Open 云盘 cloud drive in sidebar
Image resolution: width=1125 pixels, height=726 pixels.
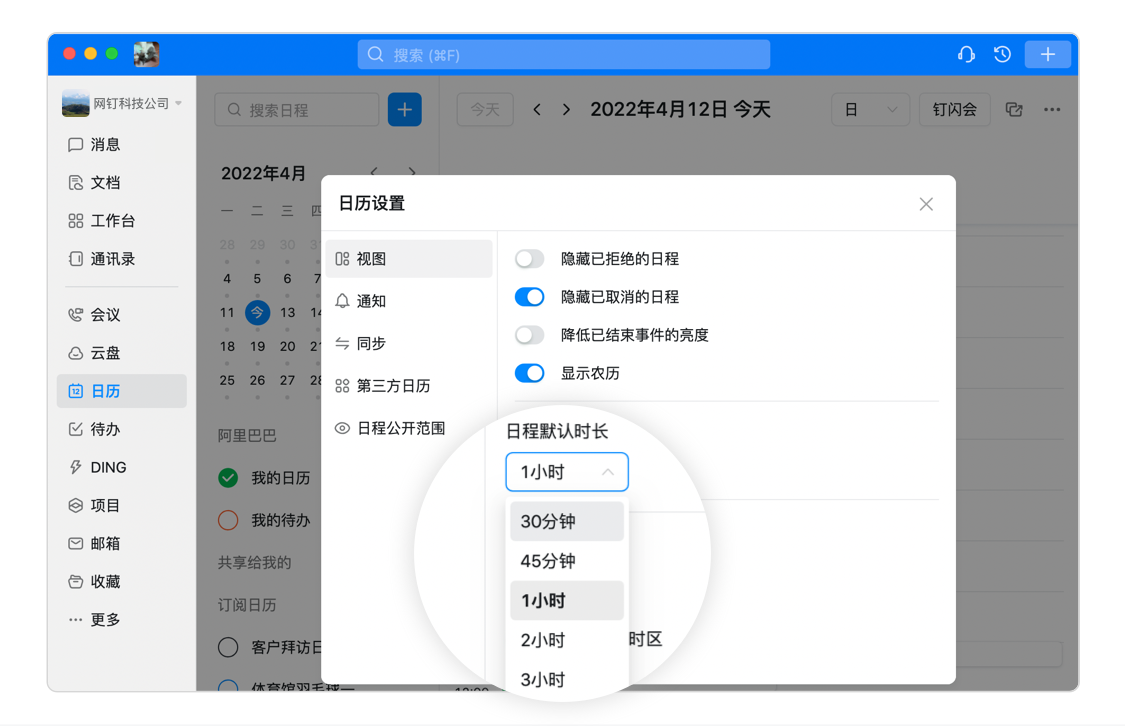tap(105, 353)
